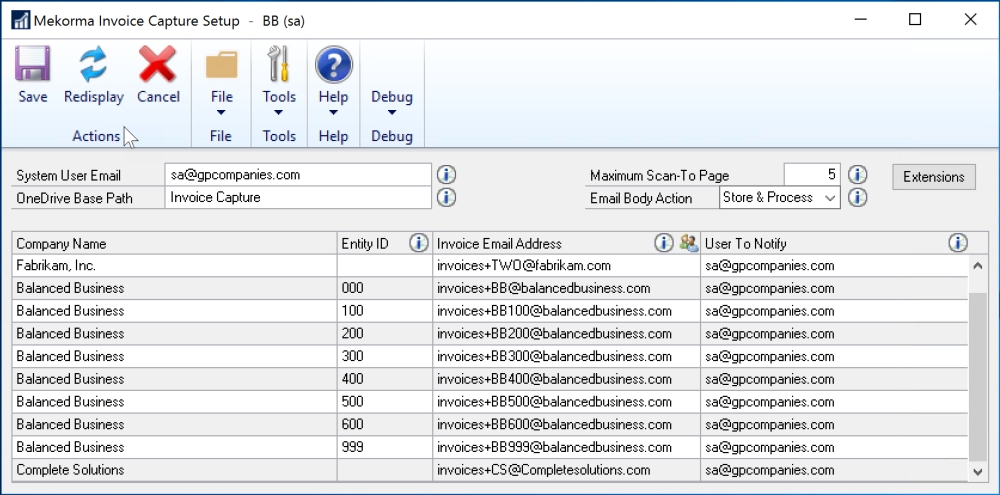Expand the Tools dropdown arrow
This screenshot has height=495, width=1000.
279,113
